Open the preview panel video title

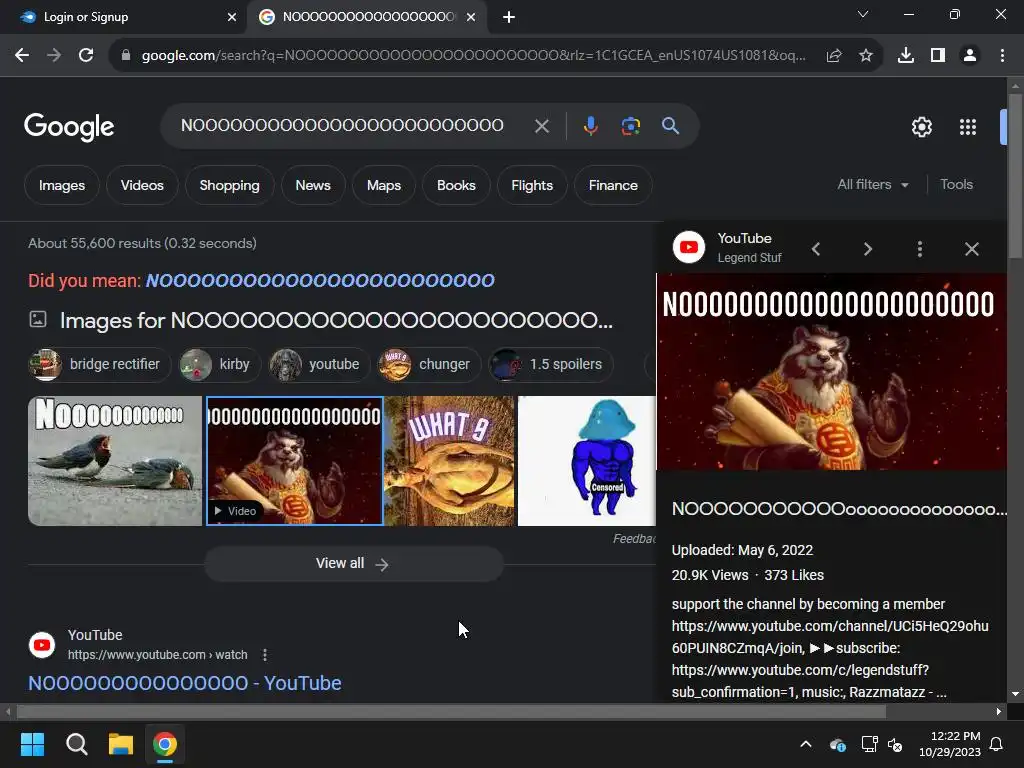click(839, 509)
